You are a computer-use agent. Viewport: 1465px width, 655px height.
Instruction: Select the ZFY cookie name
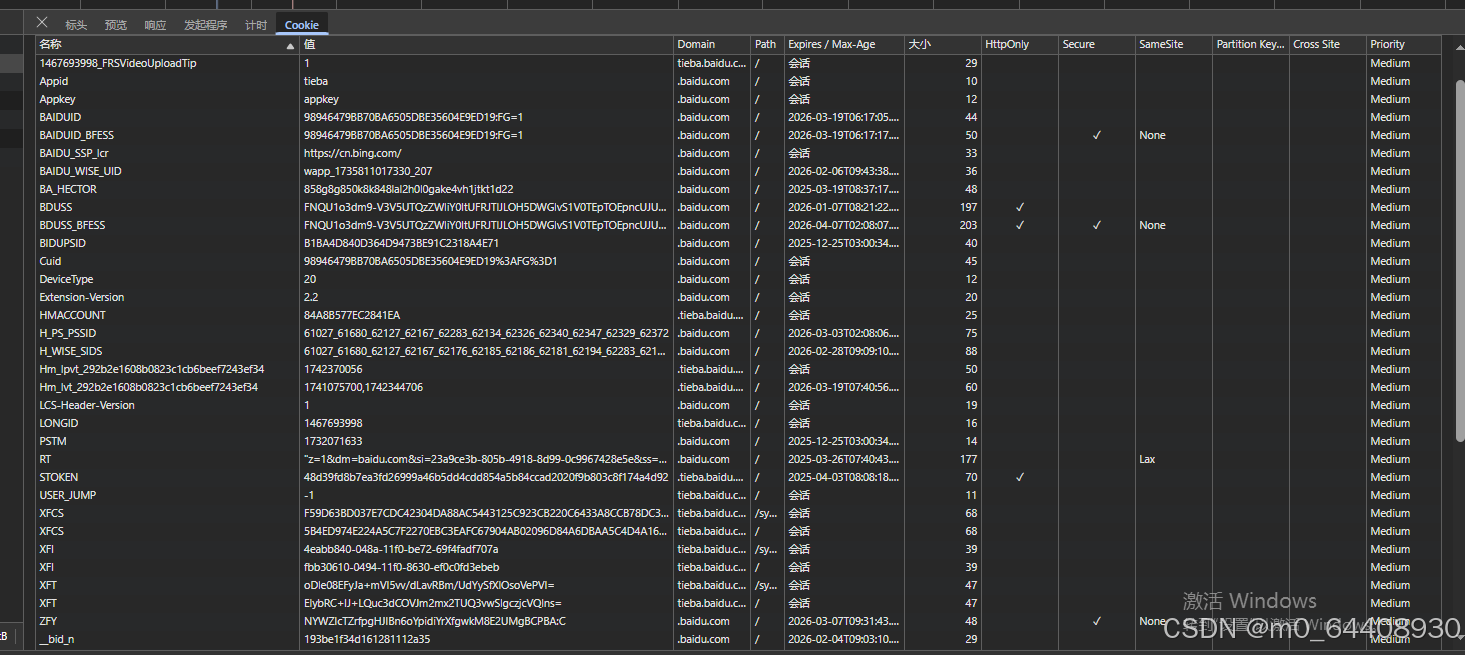pos(48,621)
